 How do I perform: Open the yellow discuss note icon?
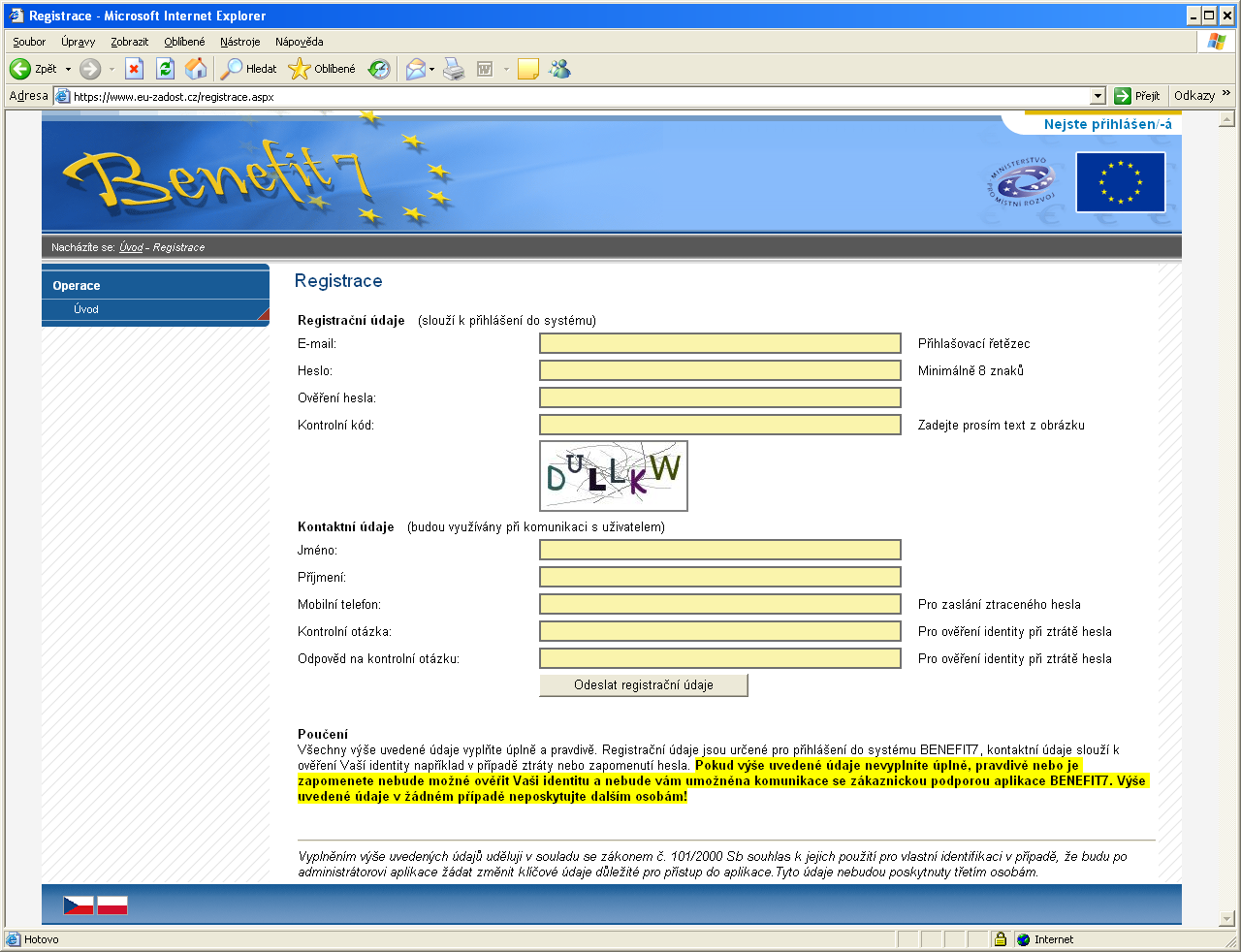pos(528,69)
